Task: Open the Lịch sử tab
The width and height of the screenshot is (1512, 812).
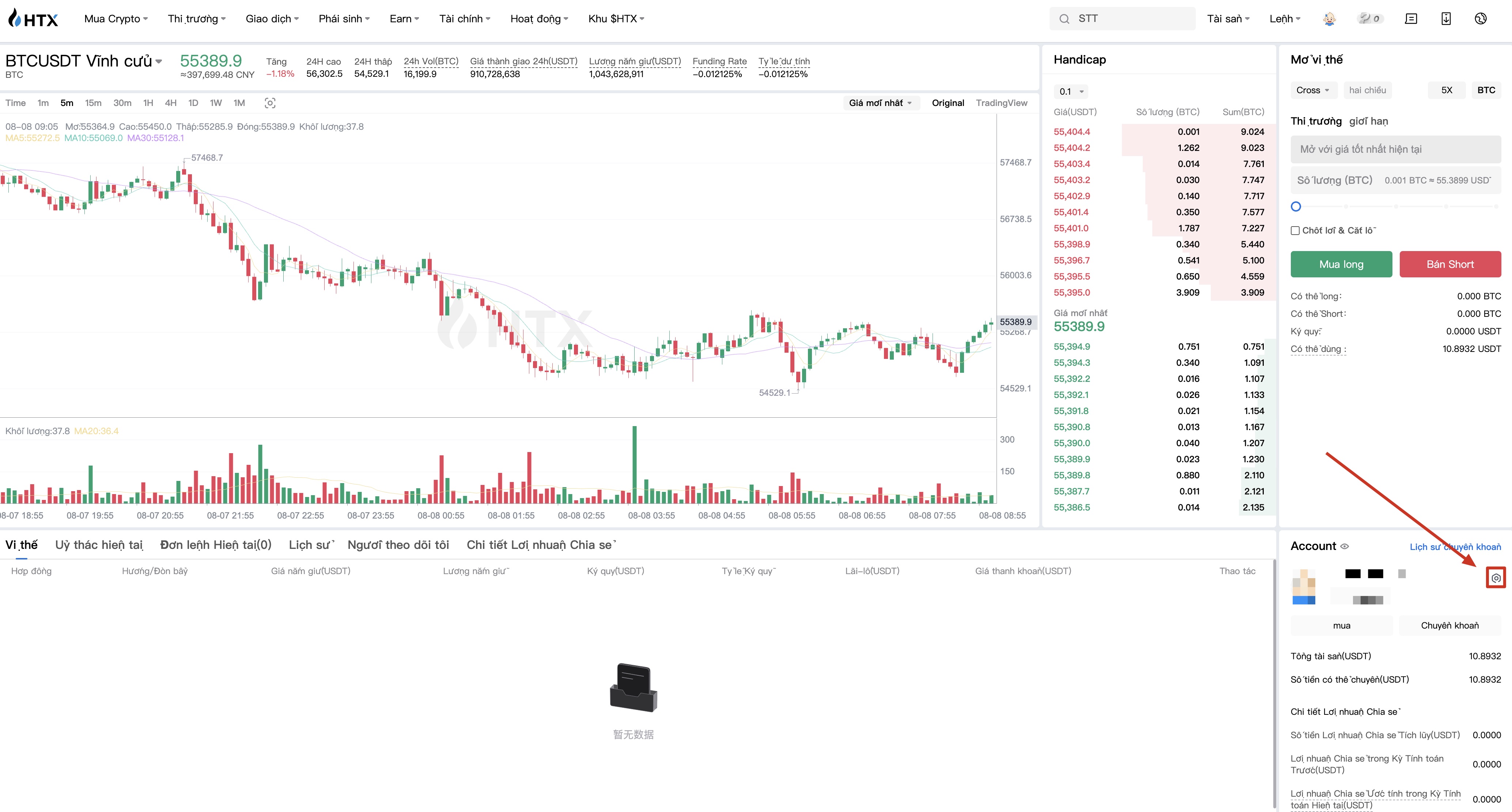Action: tap(311, 545)
